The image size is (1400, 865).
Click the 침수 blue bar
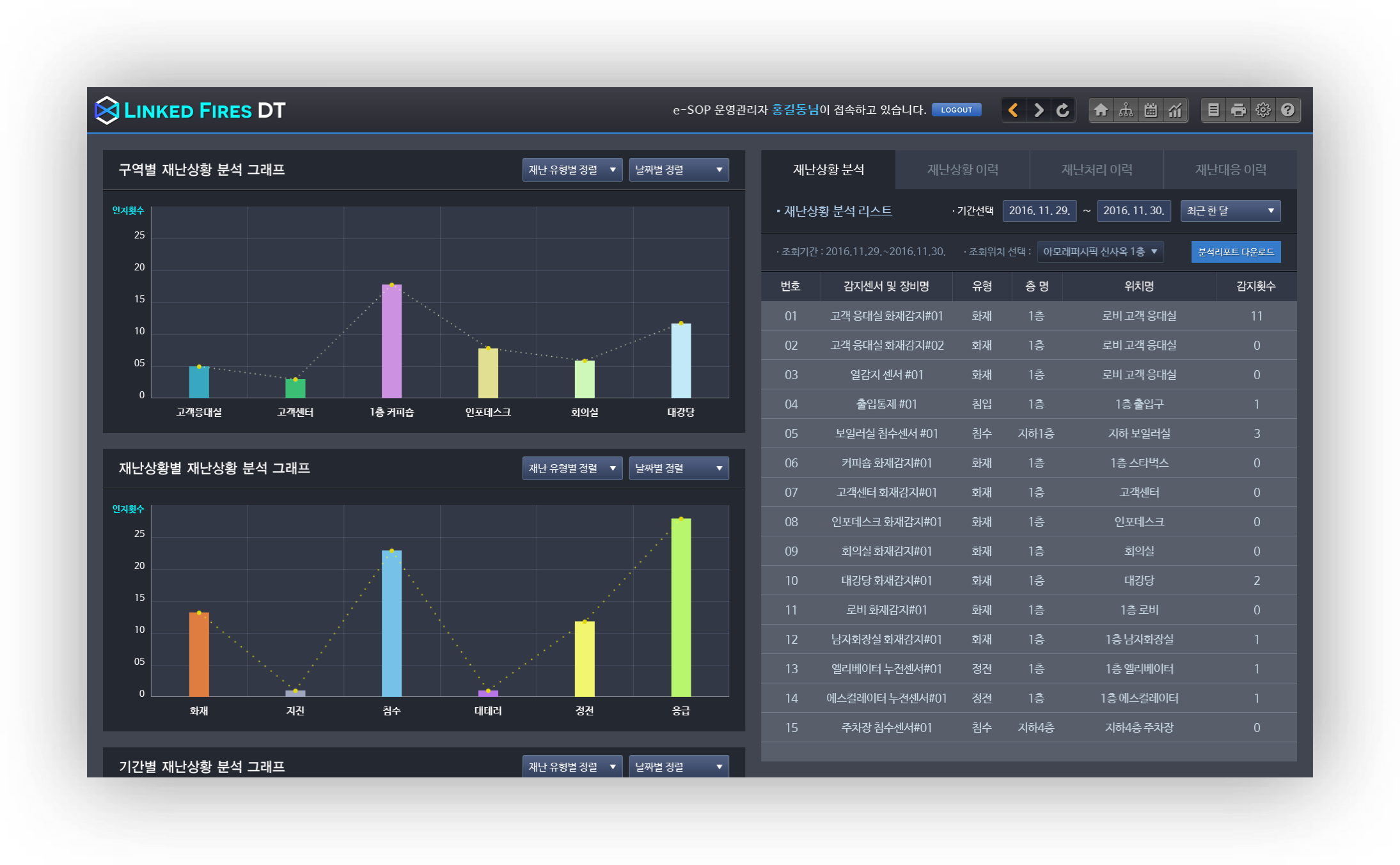coord(391,623)
